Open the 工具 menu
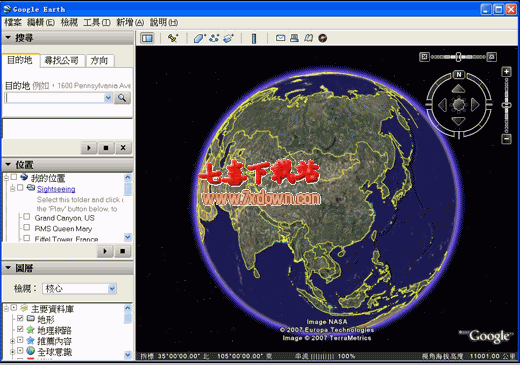The width and height of the screenshot is (520, 365). point(97,22)
